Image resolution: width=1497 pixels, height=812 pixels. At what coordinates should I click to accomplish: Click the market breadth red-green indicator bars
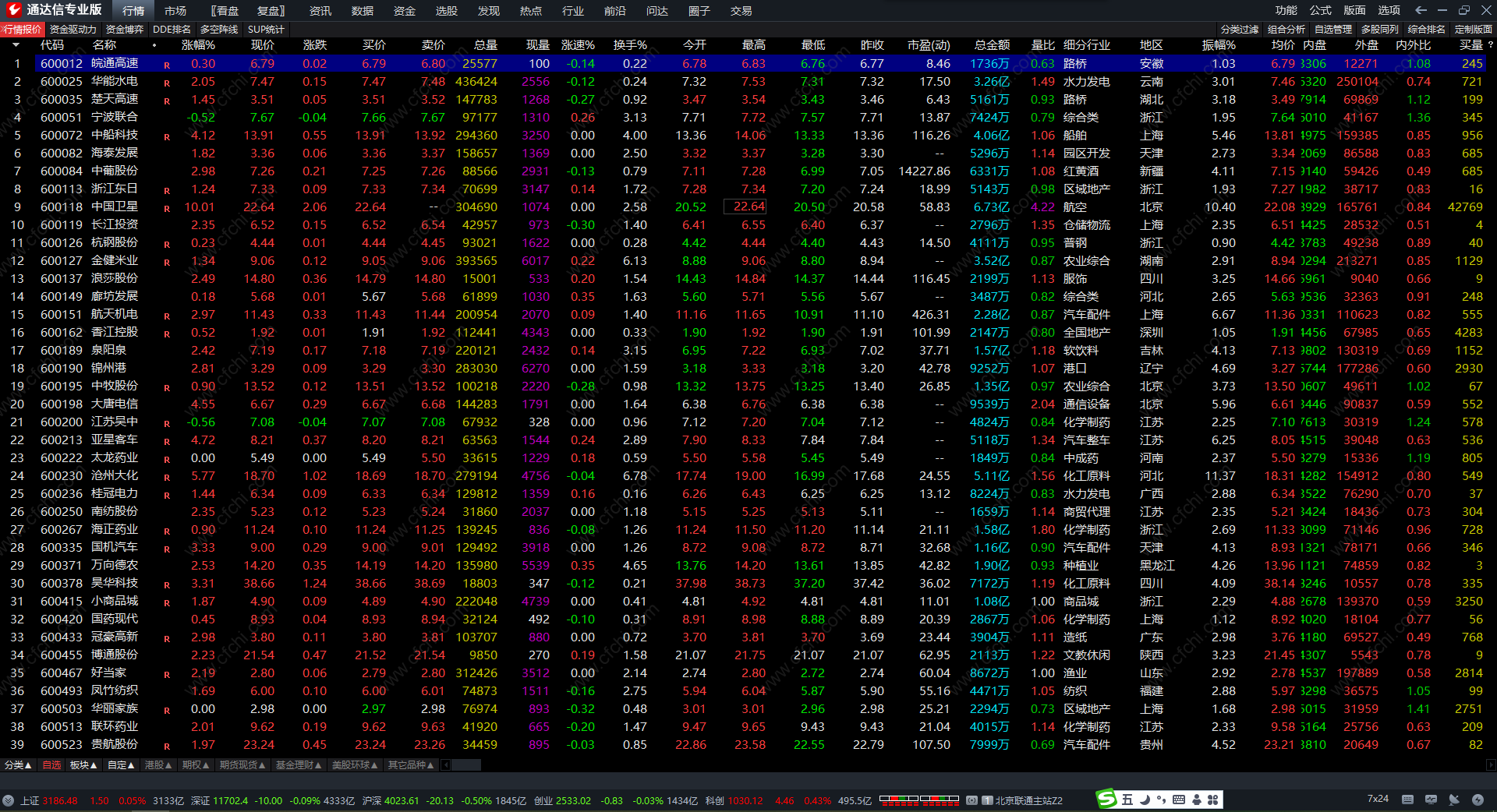[918, 800]
